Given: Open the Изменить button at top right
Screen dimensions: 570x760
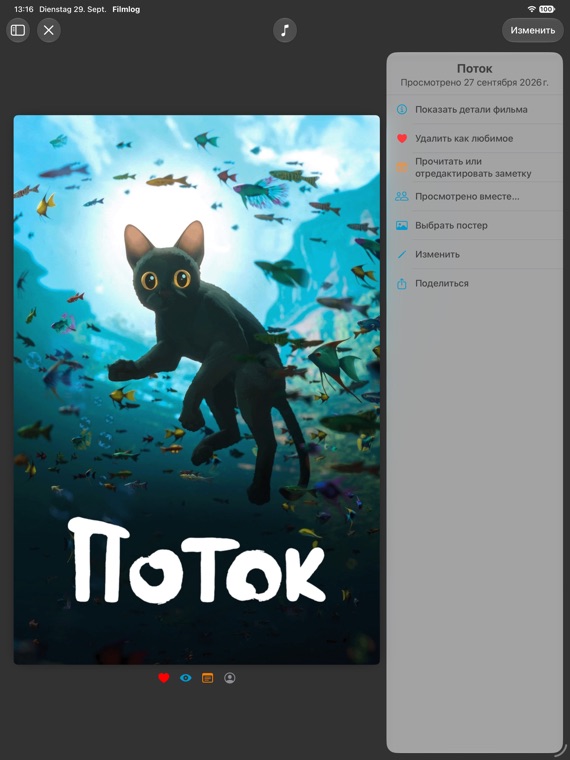Looking at the screenshot, I should coord(533,30).
